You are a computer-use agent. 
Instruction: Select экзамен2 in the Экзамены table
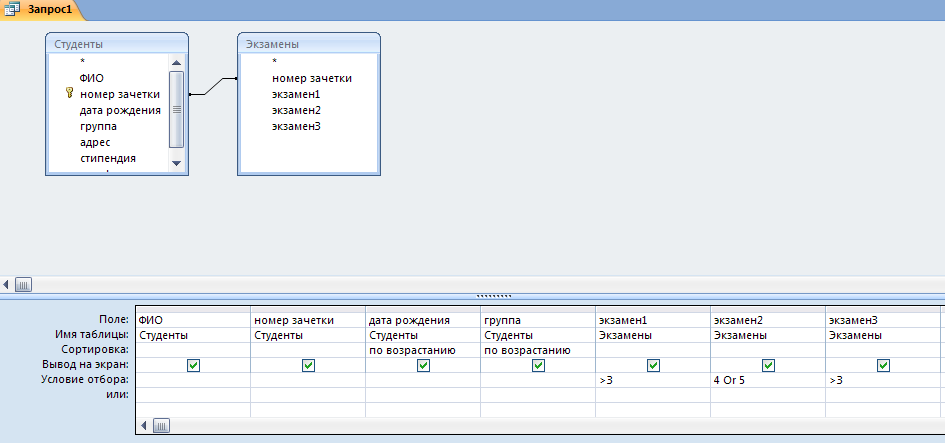pyautogui.click(x=296, y=110)
